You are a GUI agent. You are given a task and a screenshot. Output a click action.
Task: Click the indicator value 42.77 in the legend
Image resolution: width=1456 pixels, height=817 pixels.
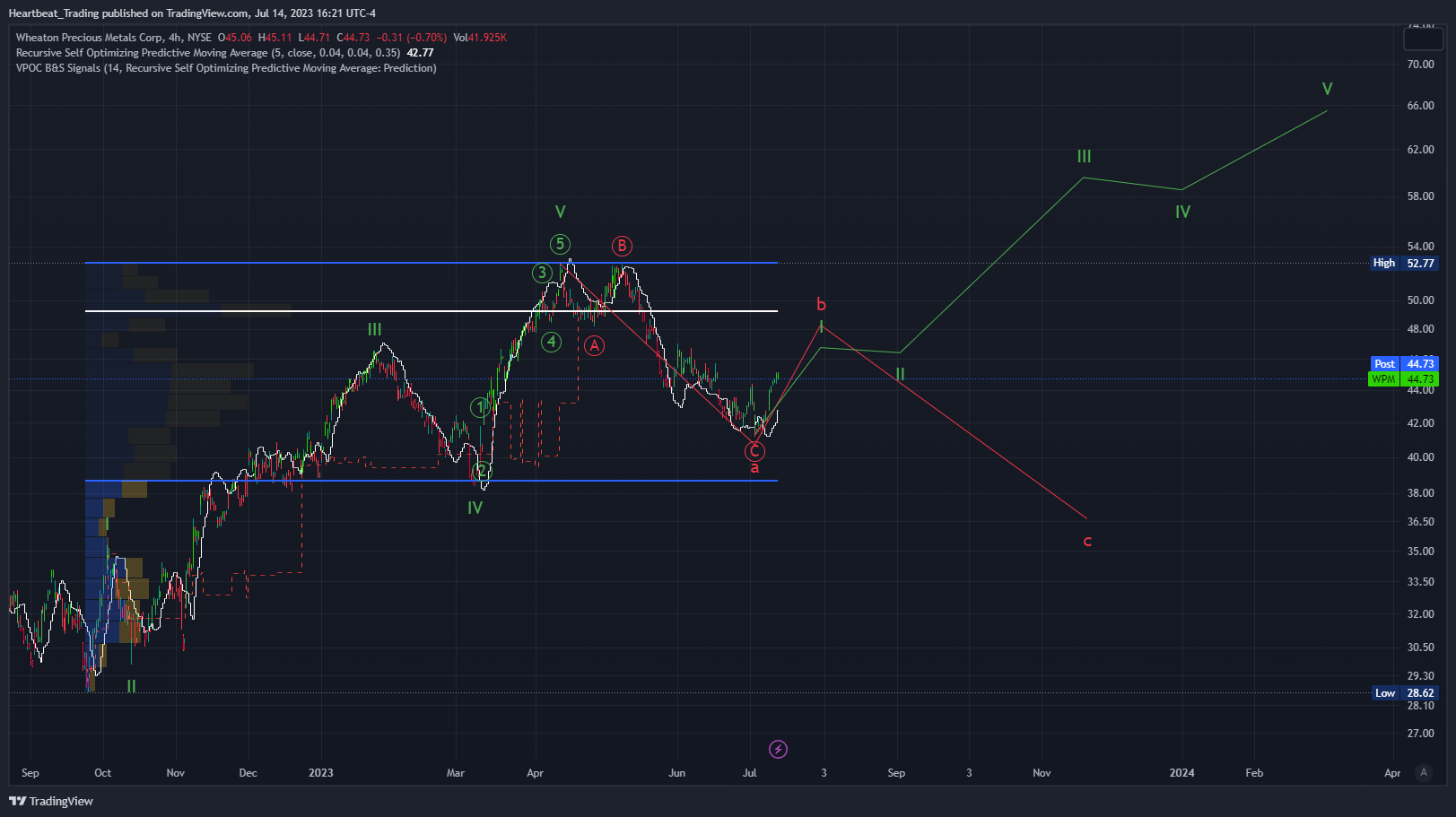click(x=420, y=53)
